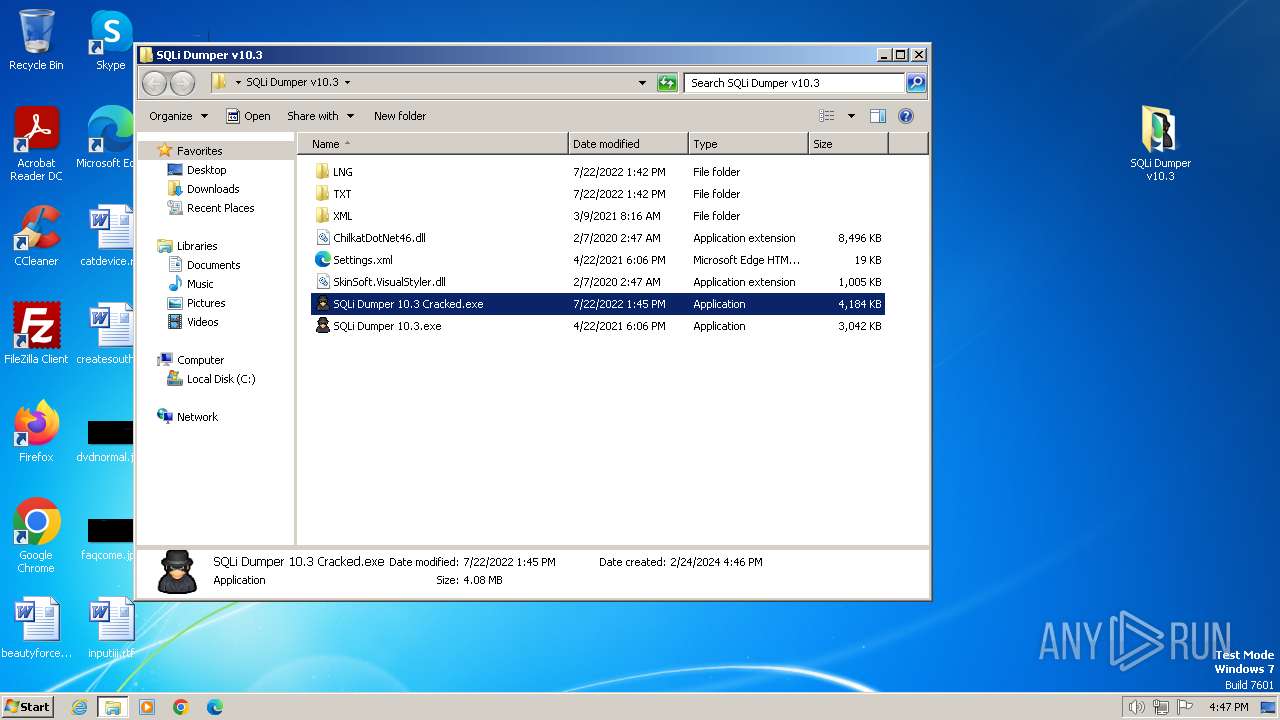This screenshot has height=720, width=1280.
Task: Select Network in the navigation pane
Action: pyautogui.click(x=197, y=417)
